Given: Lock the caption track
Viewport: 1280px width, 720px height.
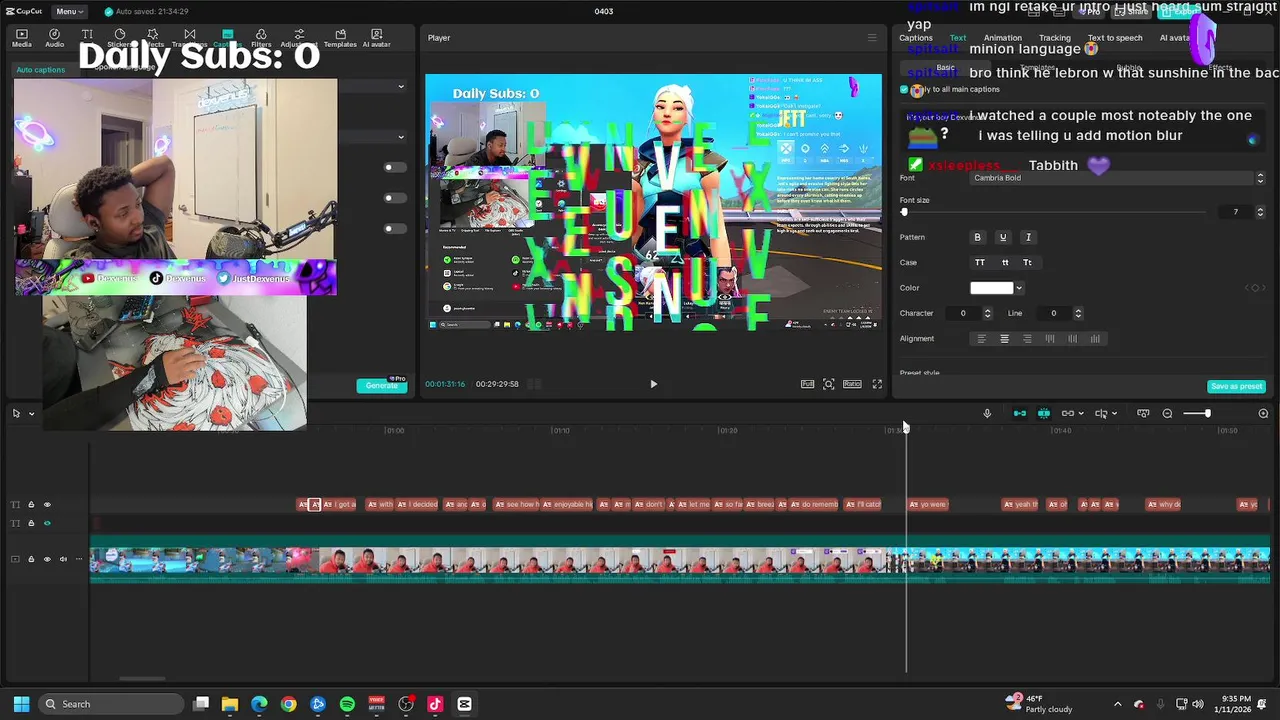Looking at the screenshot, I should tap(31, 504).
